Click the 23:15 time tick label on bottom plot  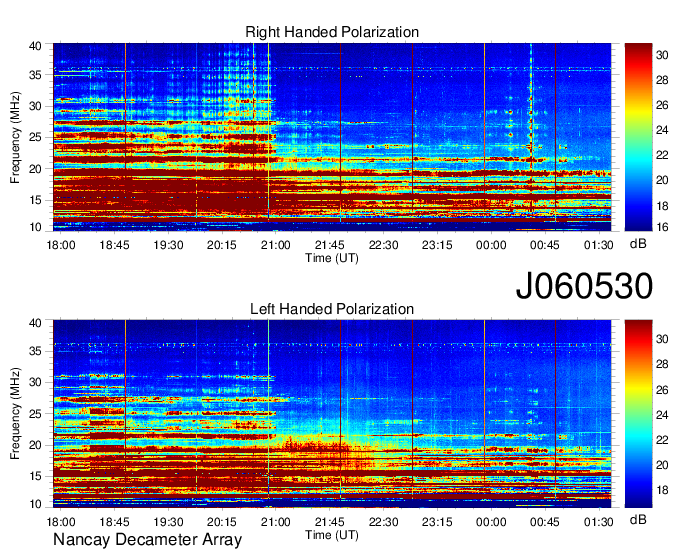437,522
